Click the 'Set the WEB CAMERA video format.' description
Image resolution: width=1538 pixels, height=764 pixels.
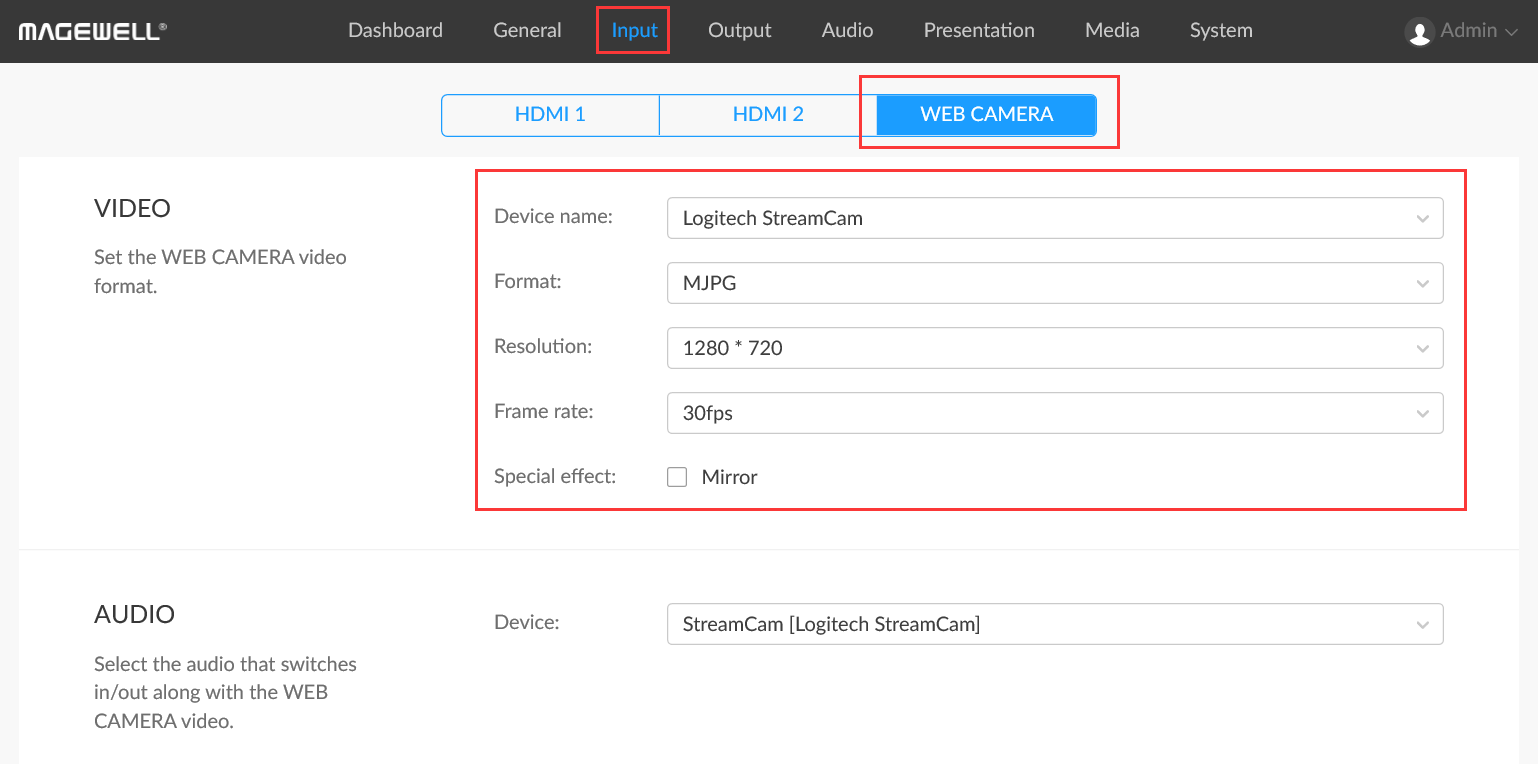tap(220, 271)
